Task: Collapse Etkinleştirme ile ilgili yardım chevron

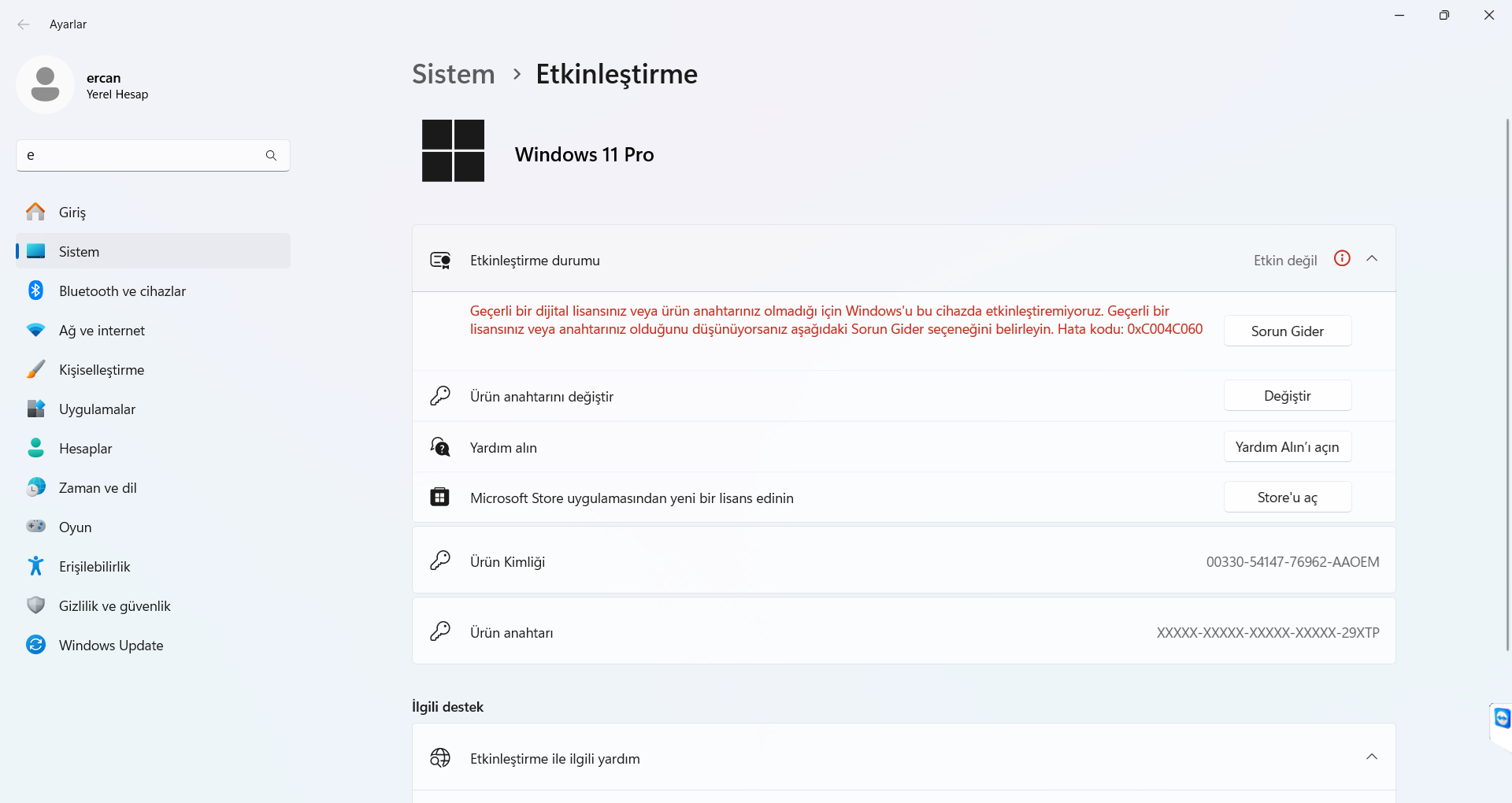Action: pyautogui.click(x=1372, y=757)
